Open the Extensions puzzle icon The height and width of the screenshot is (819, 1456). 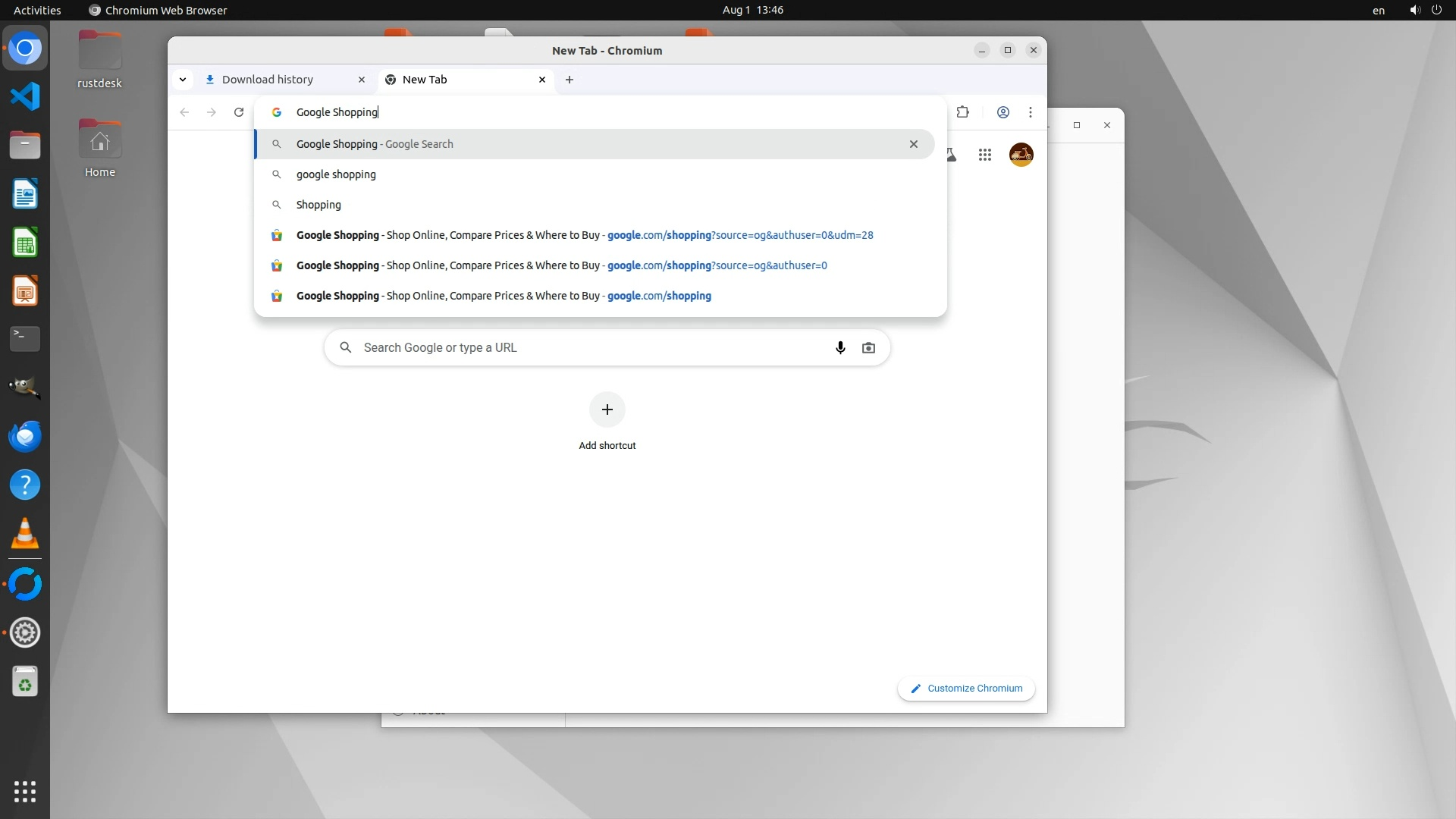[962, 112]
